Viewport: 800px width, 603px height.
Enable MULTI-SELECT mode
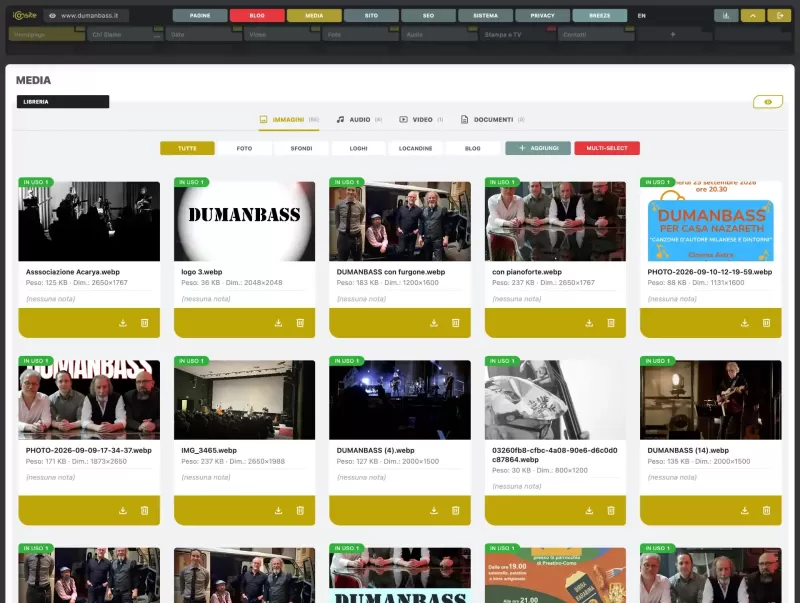point(607,148)
